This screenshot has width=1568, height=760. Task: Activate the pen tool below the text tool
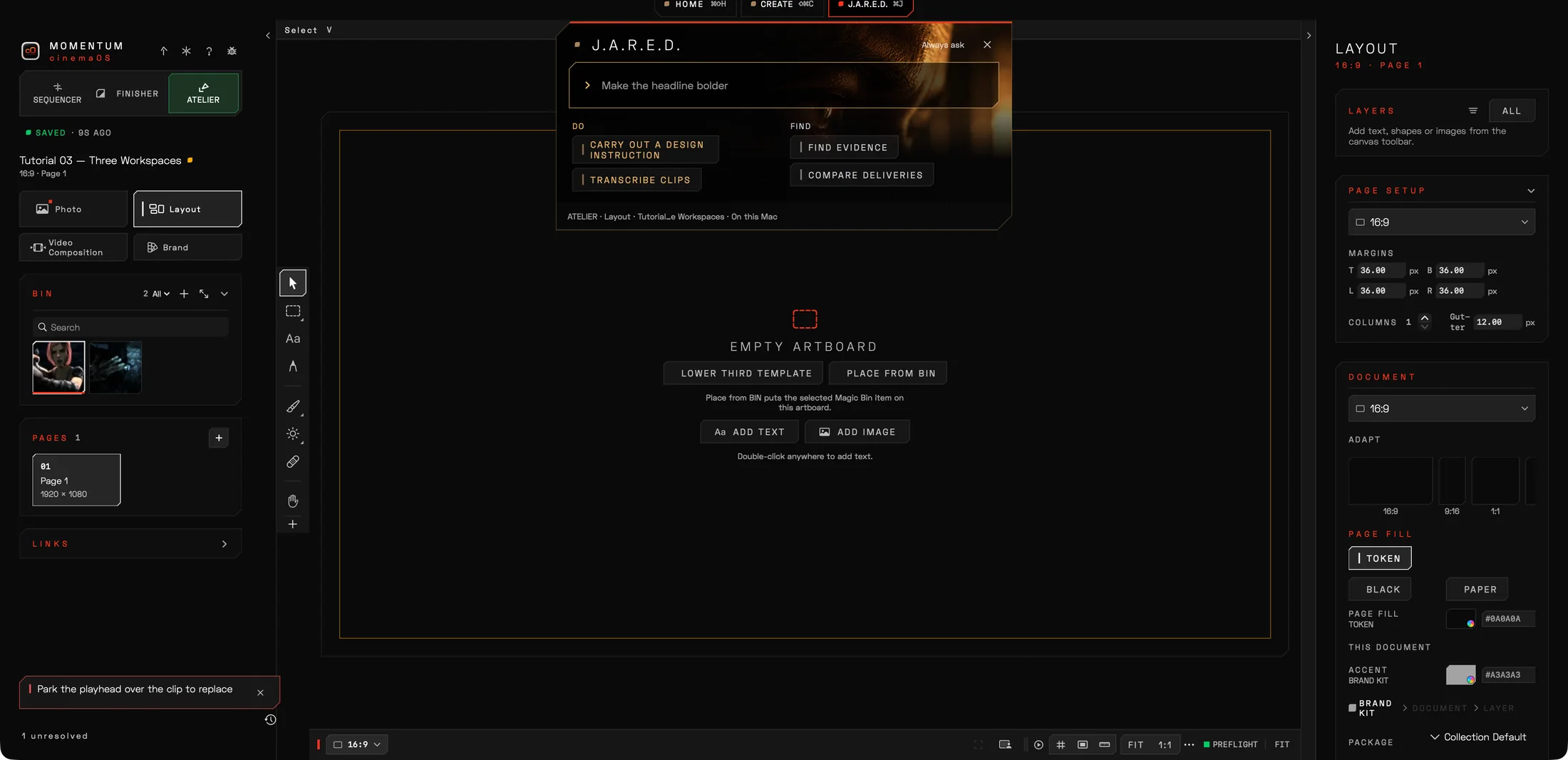coord(293,366)
